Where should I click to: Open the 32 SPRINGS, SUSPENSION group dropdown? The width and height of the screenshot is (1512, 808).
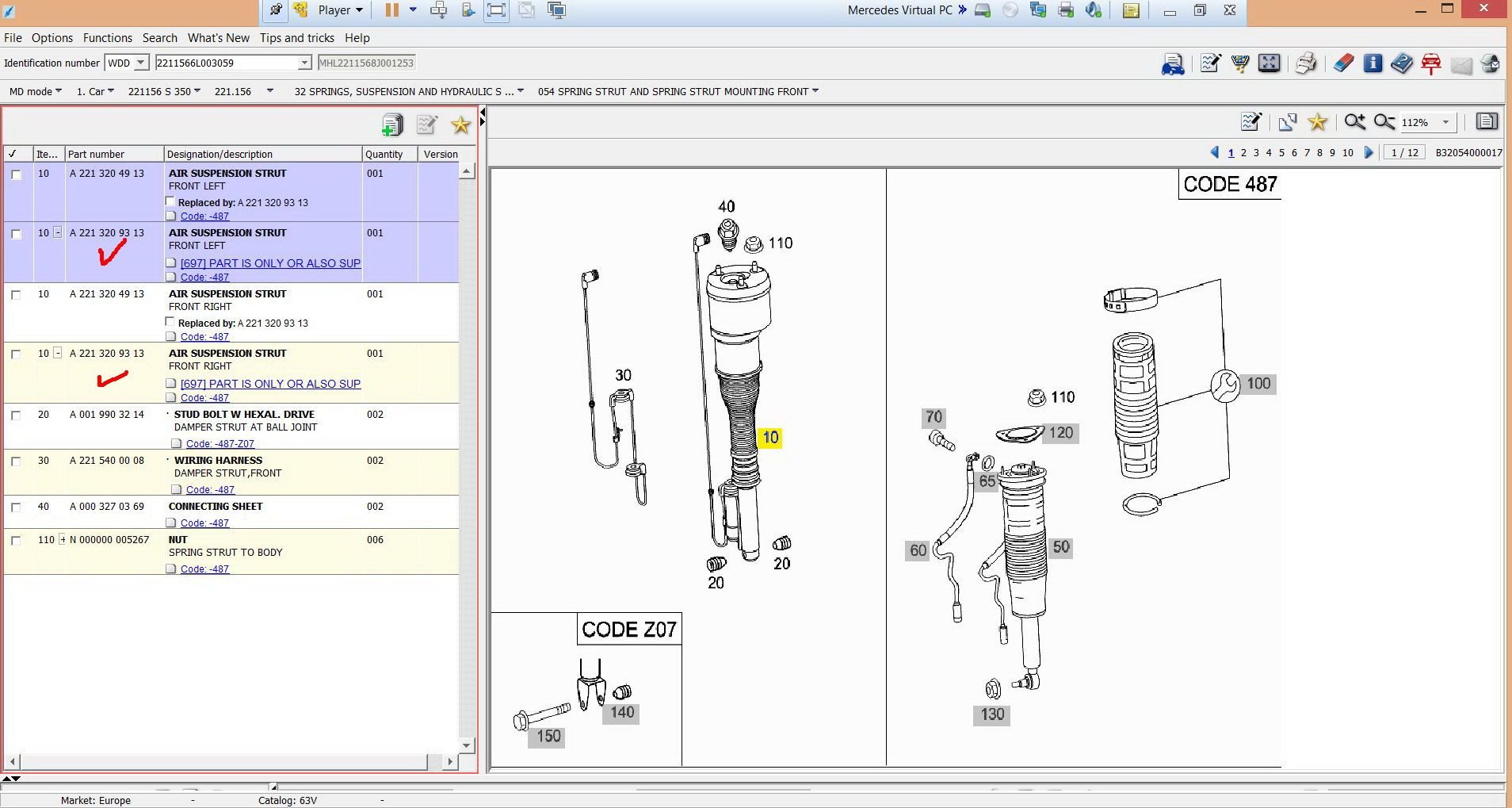pos(409,91)
